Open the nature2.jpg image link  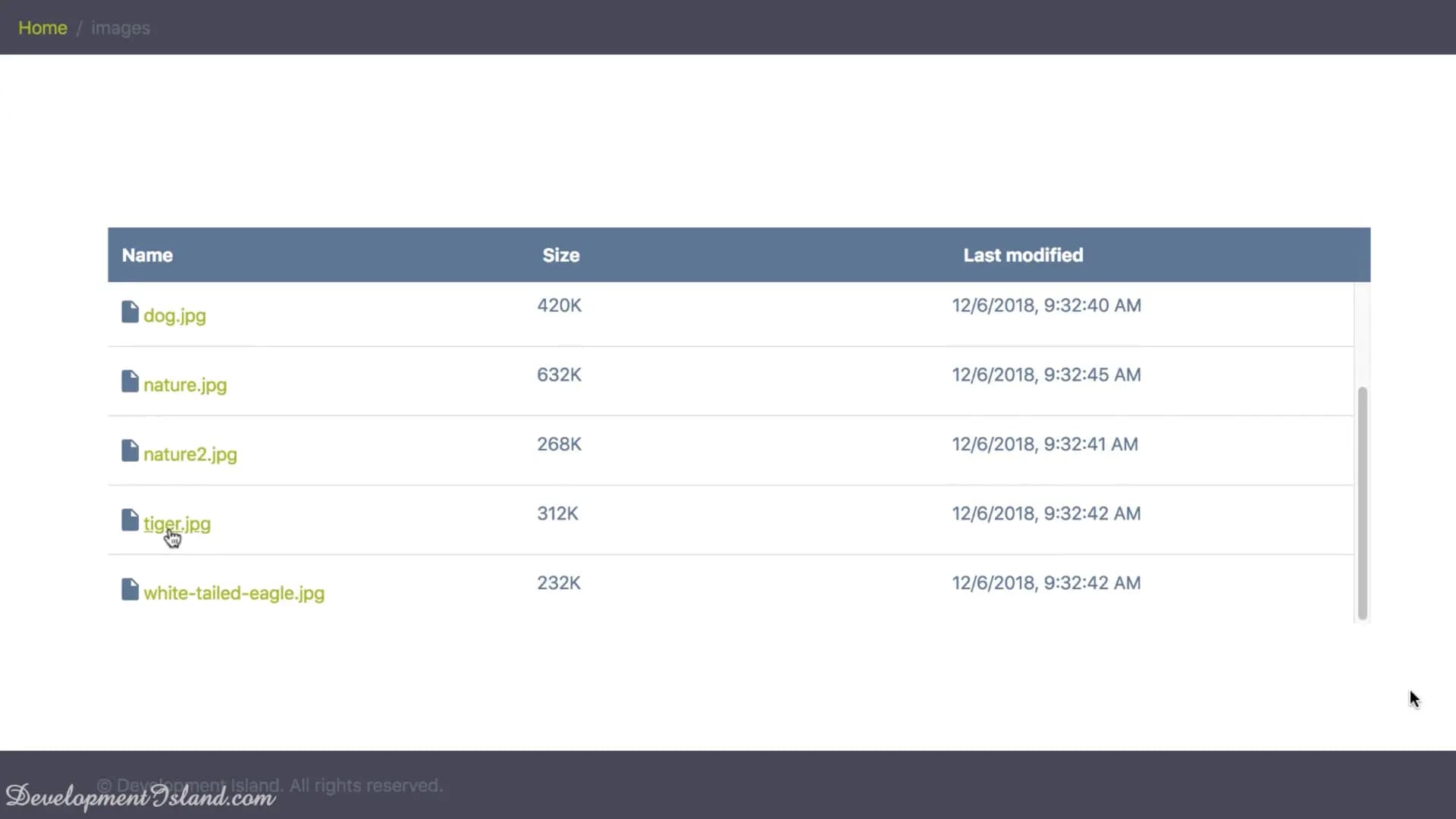pos(190,455)
